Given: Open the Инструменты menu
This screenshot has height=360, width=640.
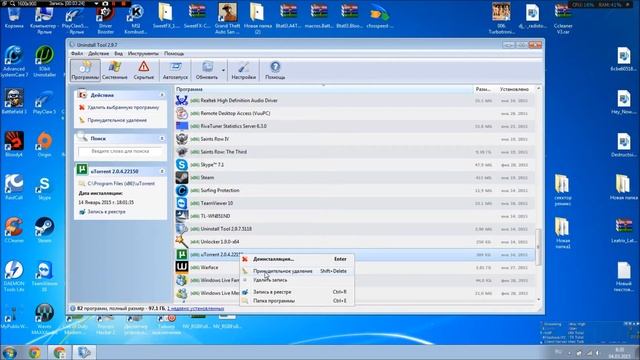Looking at the screenshot, I should [143, 53].
